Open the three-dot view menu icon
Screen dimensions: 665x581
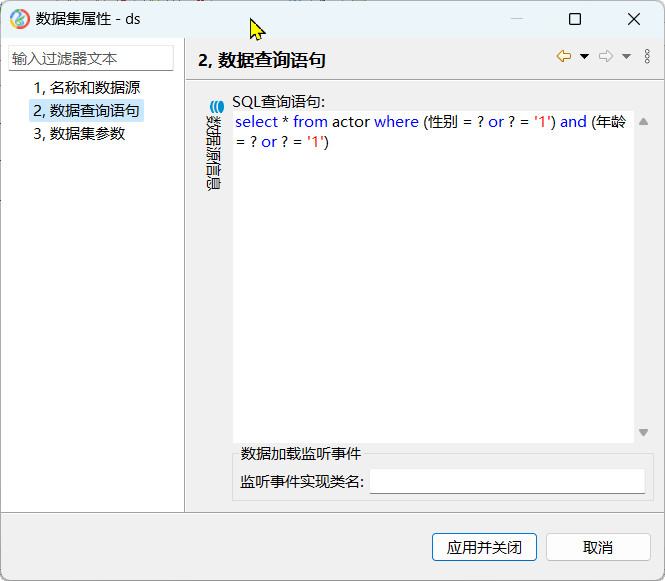647,56
